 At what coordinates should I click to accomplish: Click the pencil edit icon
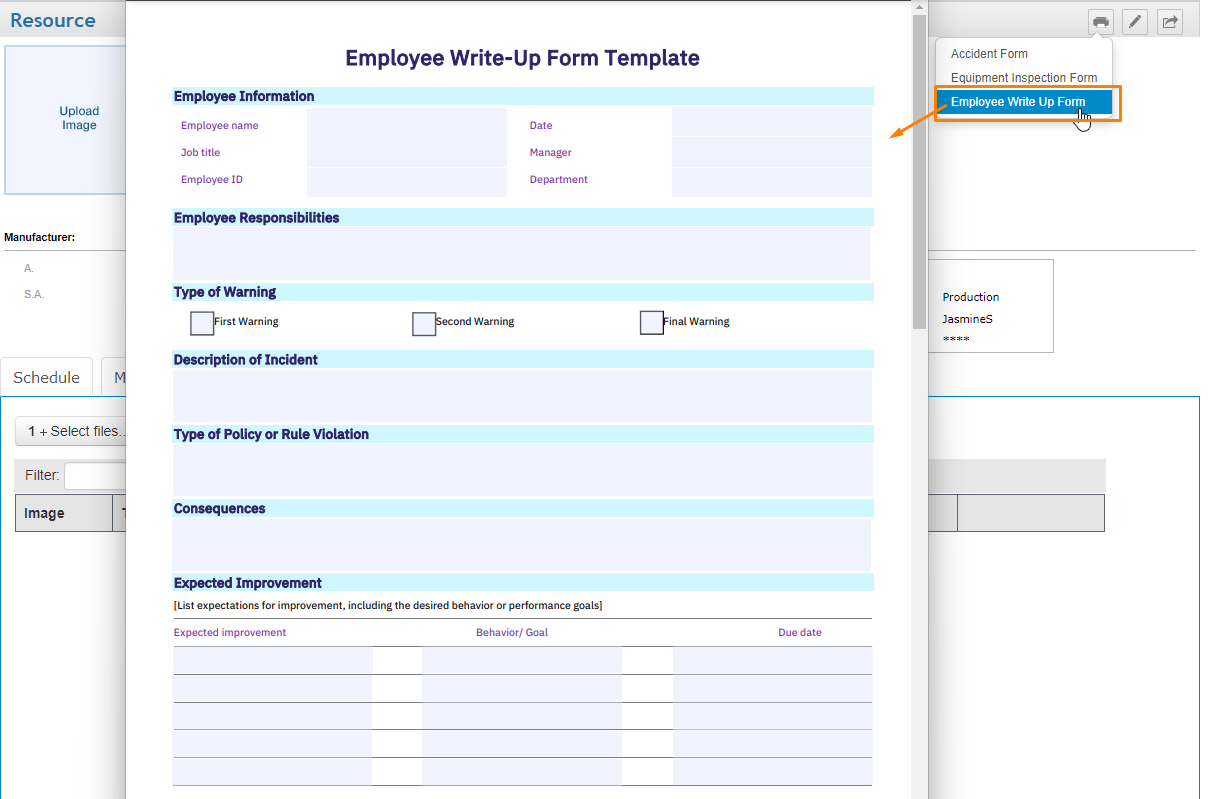click(x=1135, y=21)
